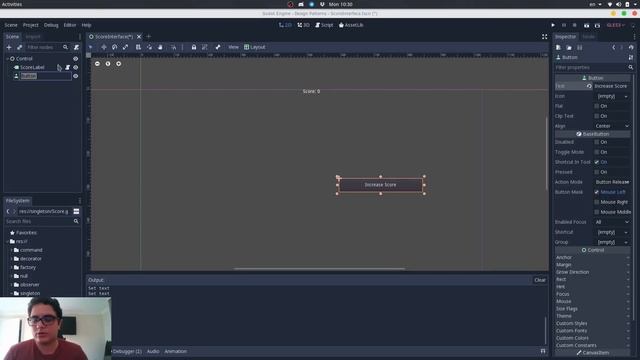Play the edited scene
This screenshot has width=640, height=360.
tap(587, 25)
